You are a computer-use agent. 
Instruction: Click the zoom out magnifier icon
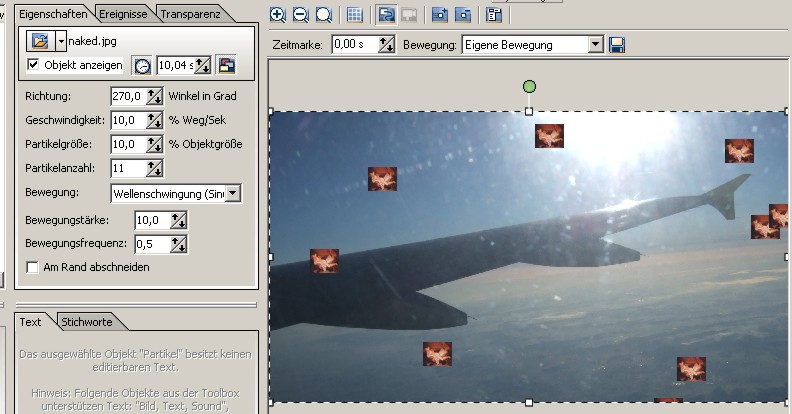[x=300, y=15]
